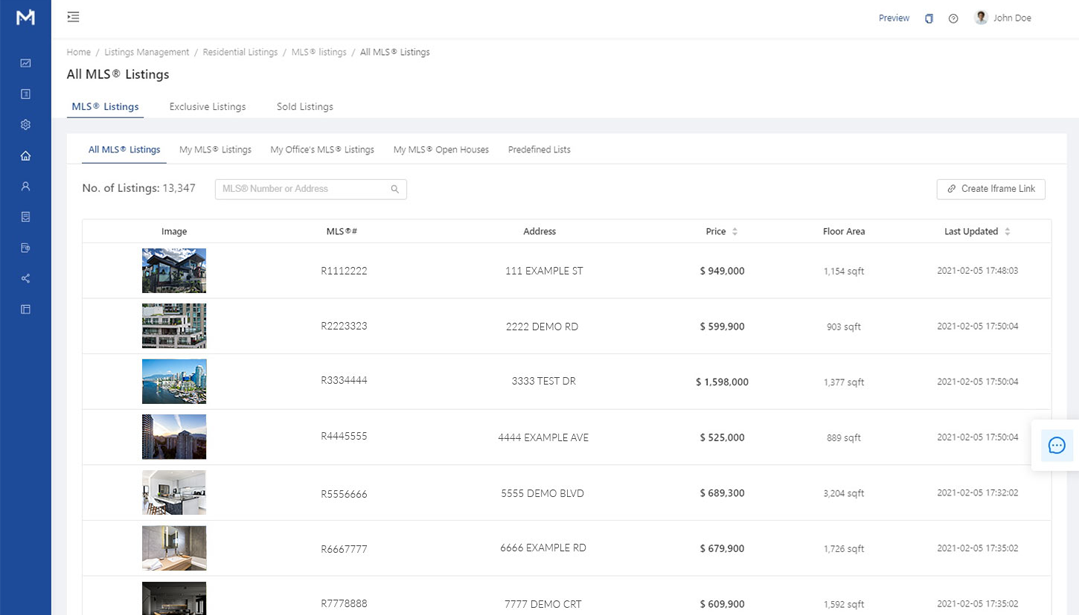Open the analytics chart icon in sidebar

pyautogui.click(x=26, y=63)
